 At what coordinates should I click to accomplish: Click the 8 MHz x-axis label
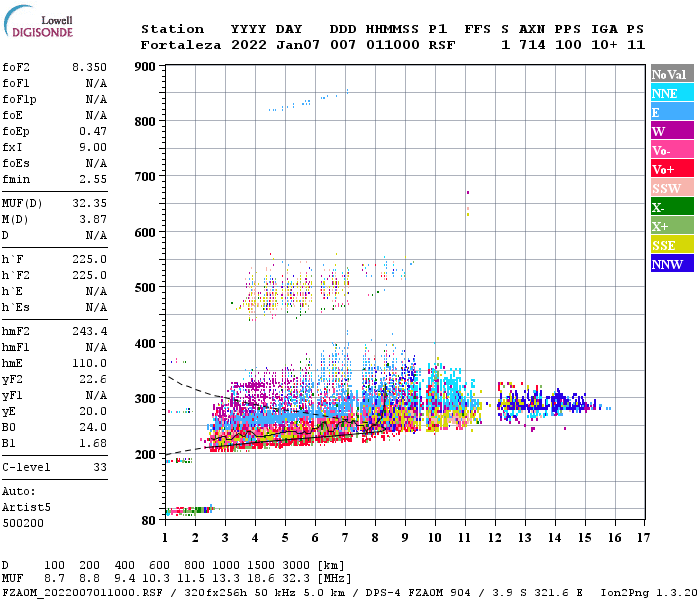pos(375,538)
